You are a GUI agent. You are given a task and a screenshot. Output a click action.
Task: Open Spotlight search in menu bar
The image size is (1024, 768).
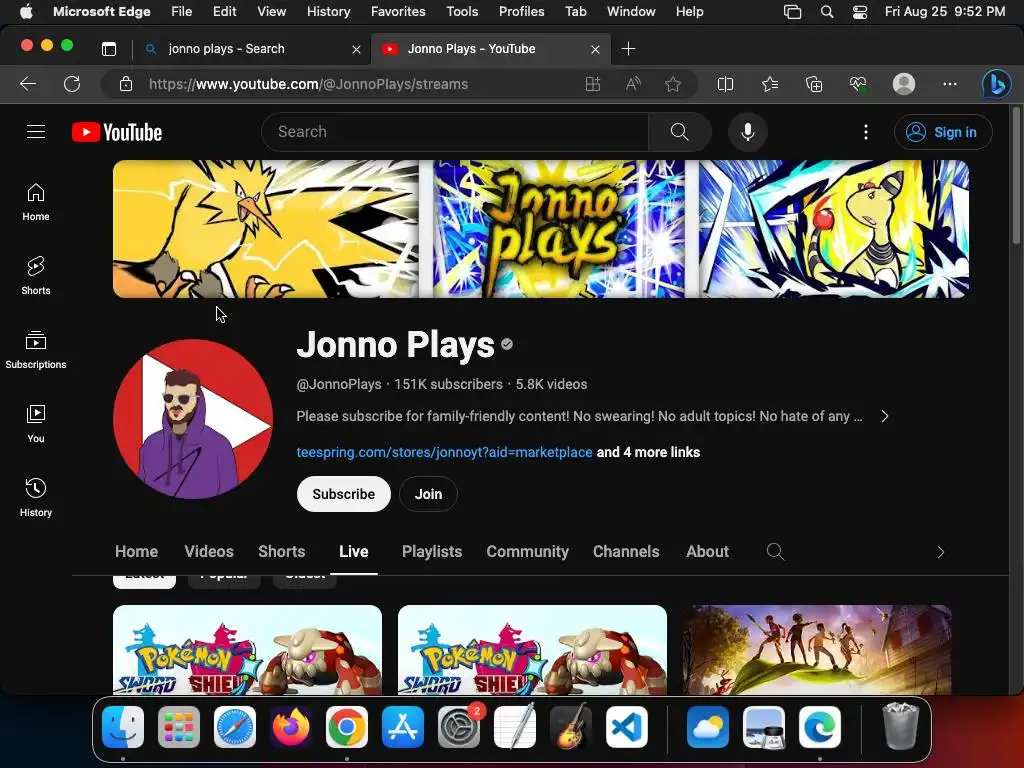[827, 12]
